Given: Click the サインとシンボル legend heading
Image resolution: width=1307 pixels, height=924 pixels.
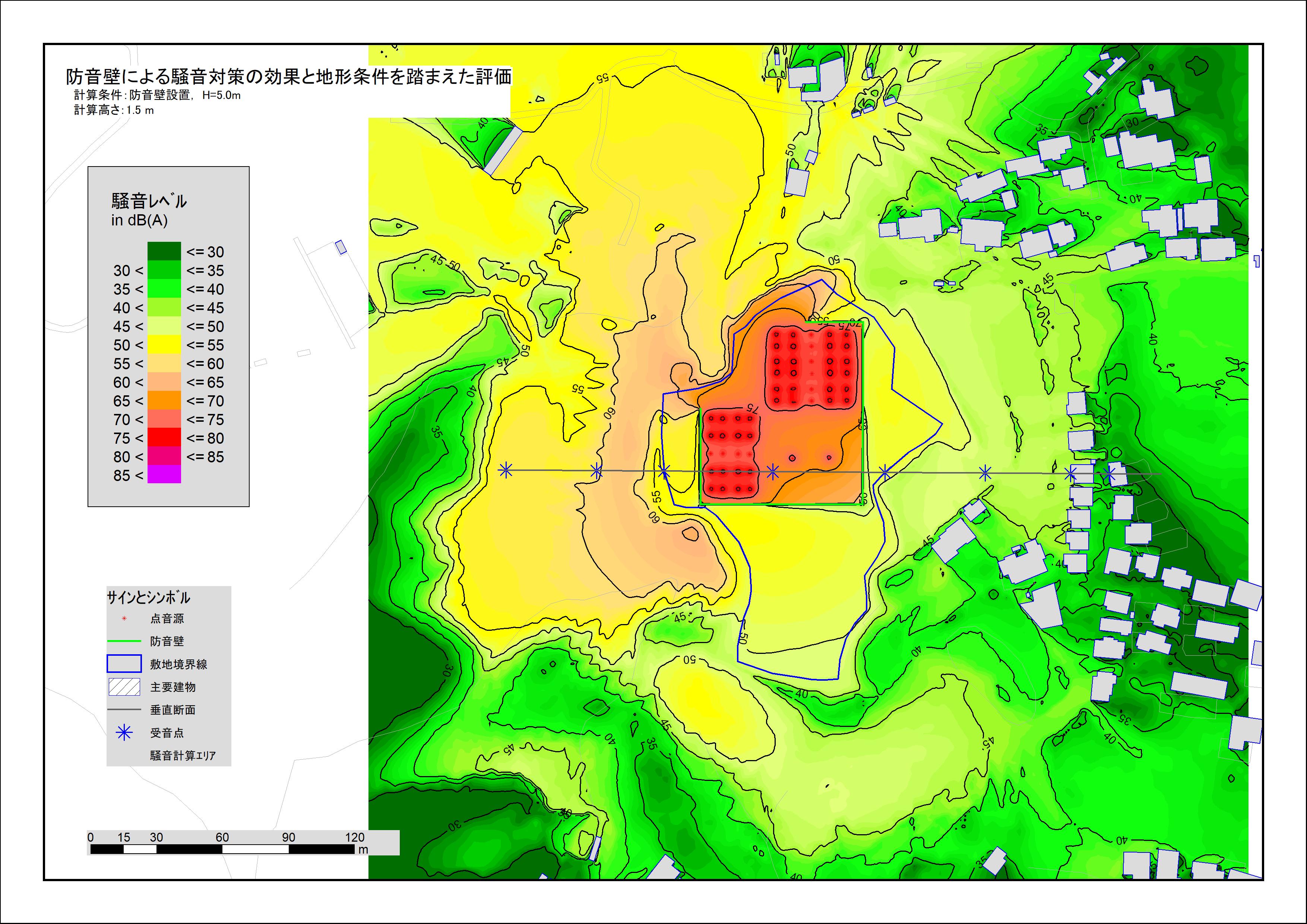Looking at the screenshot, I should pyautogui.click(x=149, y=598).
